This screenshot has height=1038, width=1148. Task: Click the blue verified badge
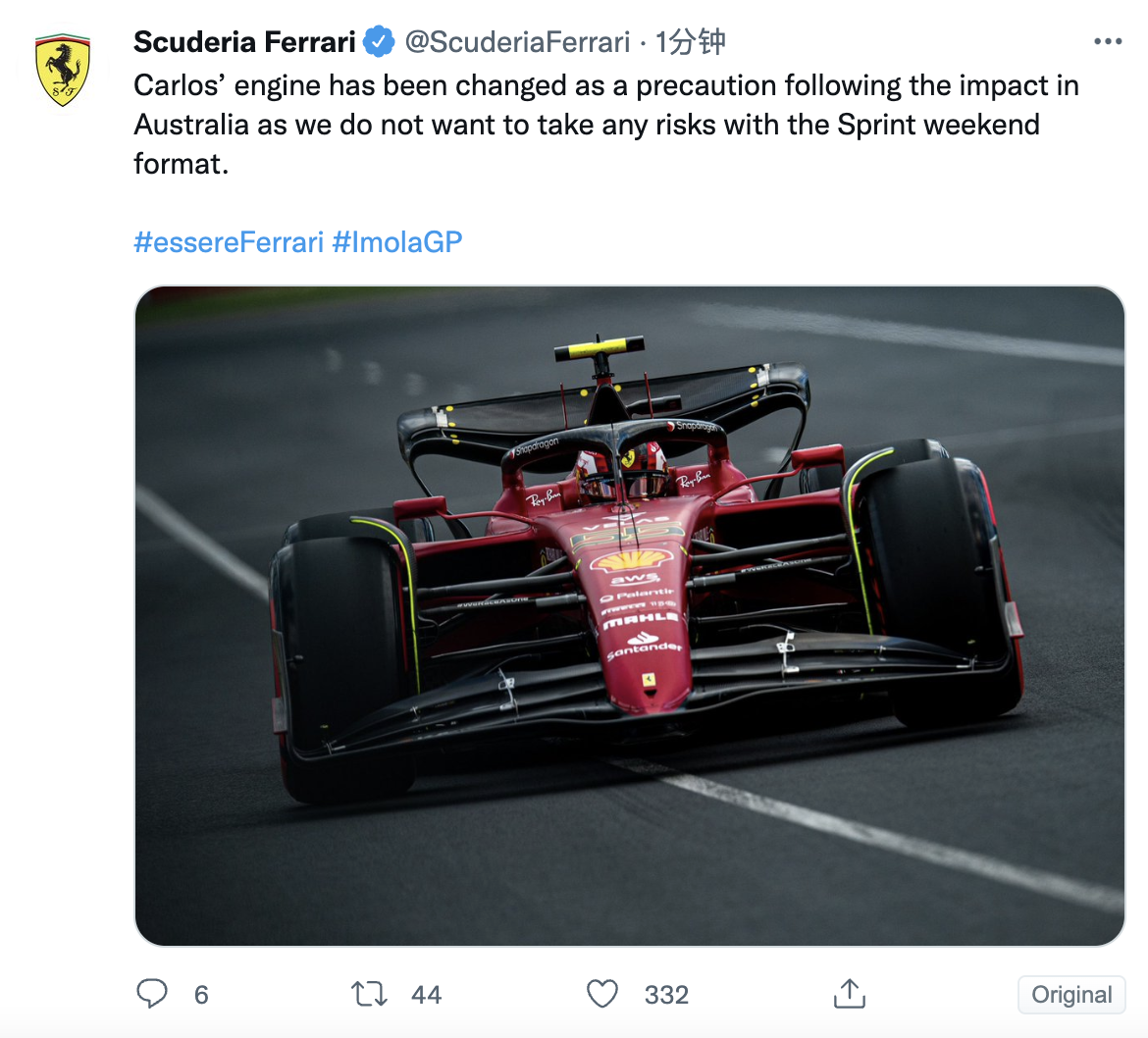(x=379, y=42)
